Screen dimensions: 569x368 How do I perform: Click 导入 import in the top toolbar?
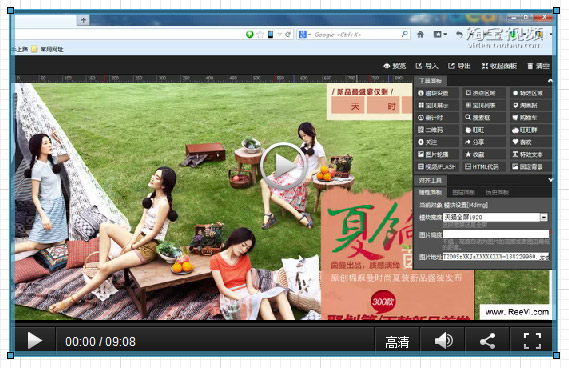[x=427, y=66]
